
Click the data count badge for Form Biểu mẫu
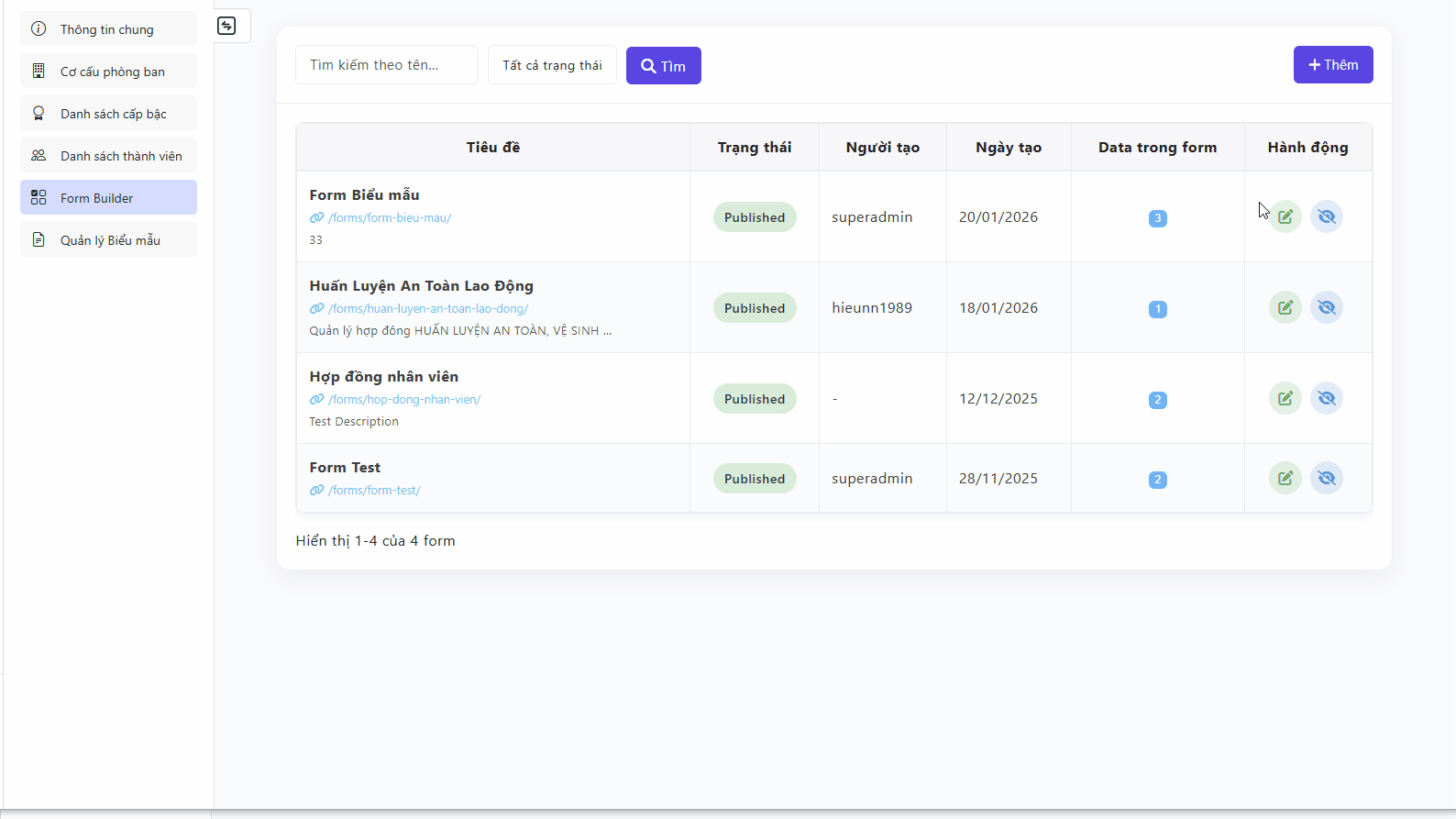1157,218
